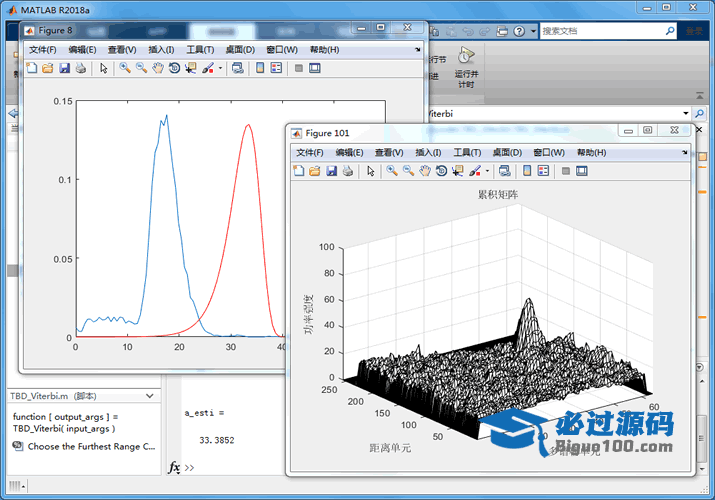This screenshot has height=500, width=715.
Task: Open editor actions circle arrow at right
Action: (699, 367)
